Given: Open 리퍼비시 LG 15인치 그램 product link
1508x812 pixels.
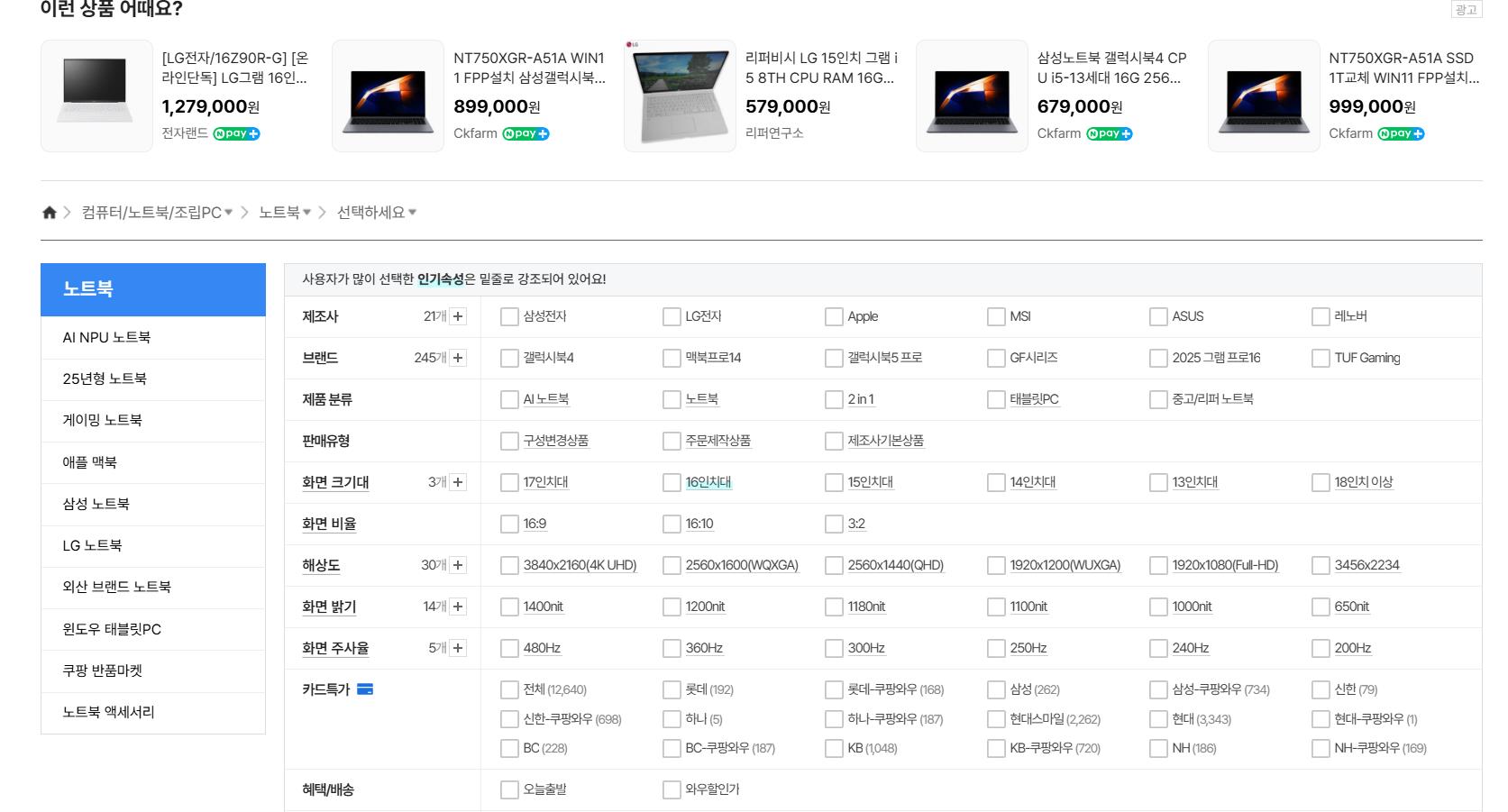Looking at the screenshot, I should pos(821,68).
